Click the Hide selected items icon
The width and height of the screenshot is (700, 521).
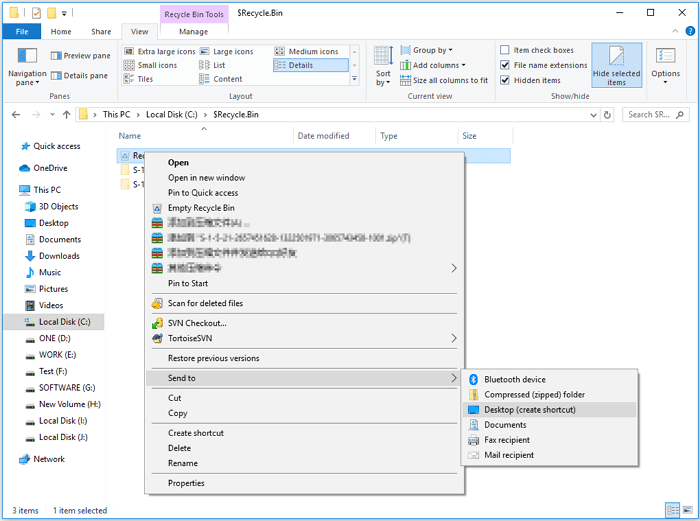pos(616,60)
